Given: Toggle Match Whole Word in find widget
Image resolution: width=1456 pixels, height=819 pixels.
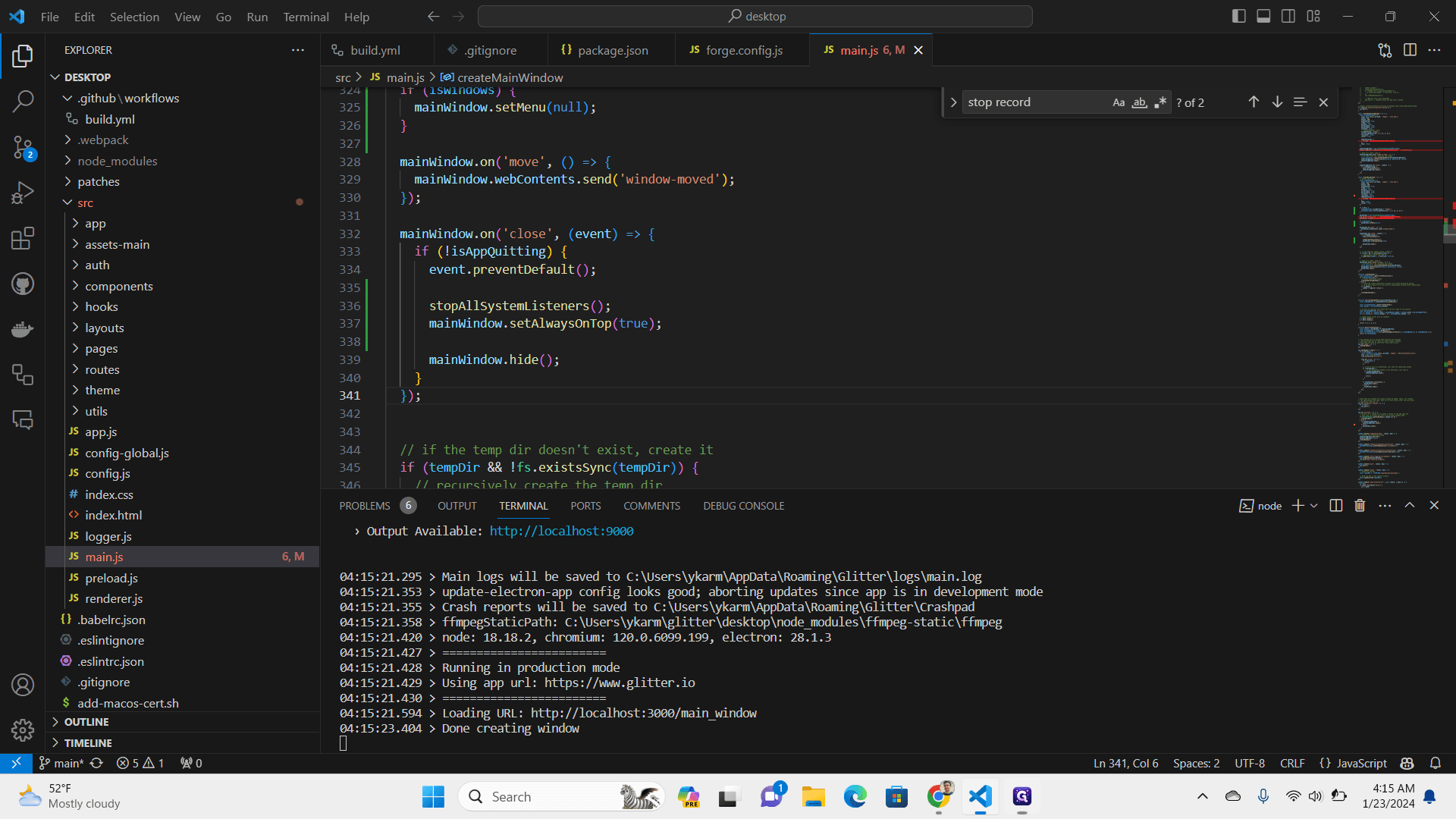Looking at the screenshot, I should click(x=1139, y=102).
